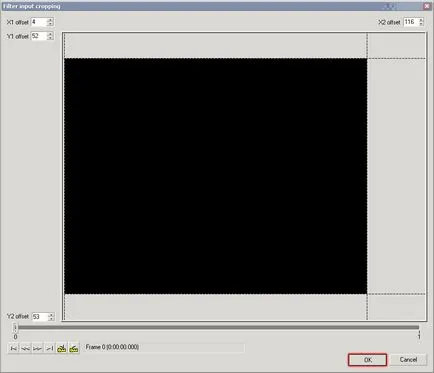Decrease X1 offset with down arrow

[x=50, y=24]
